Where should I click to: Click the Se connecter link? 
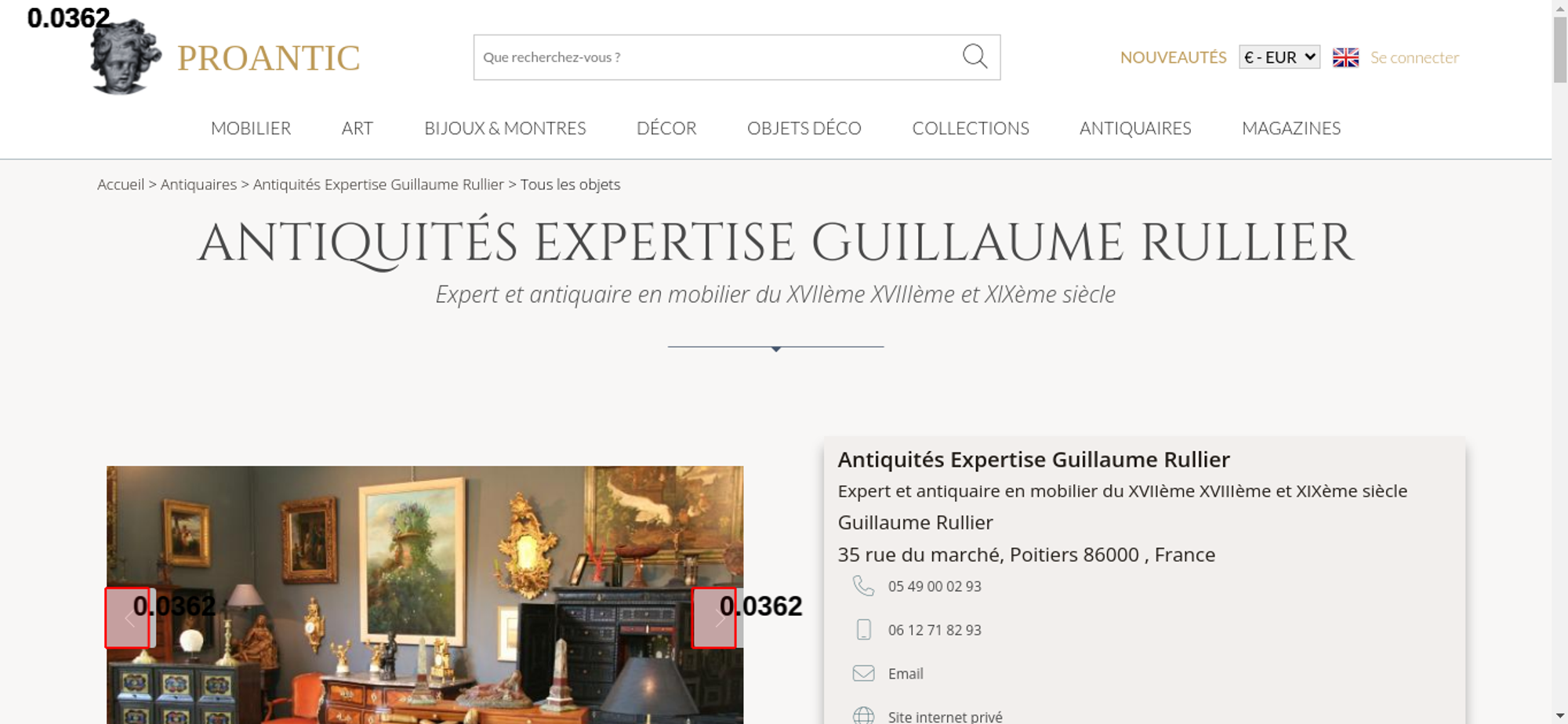1414,57
